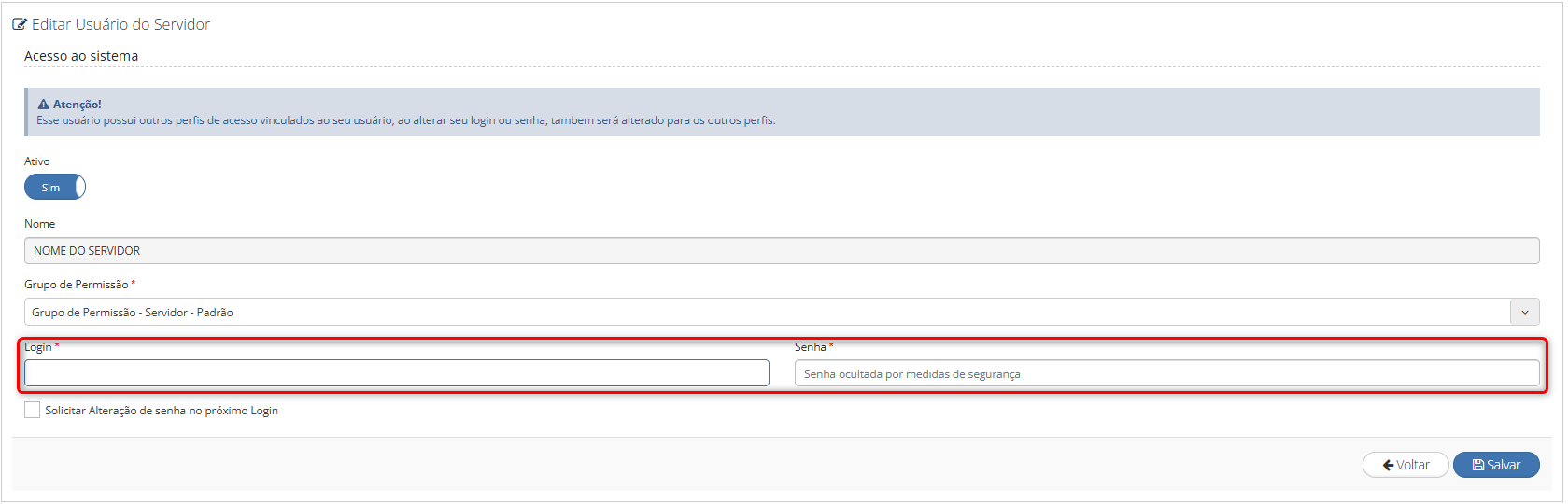Toggle the Ativo switch showing Sim

54,188
